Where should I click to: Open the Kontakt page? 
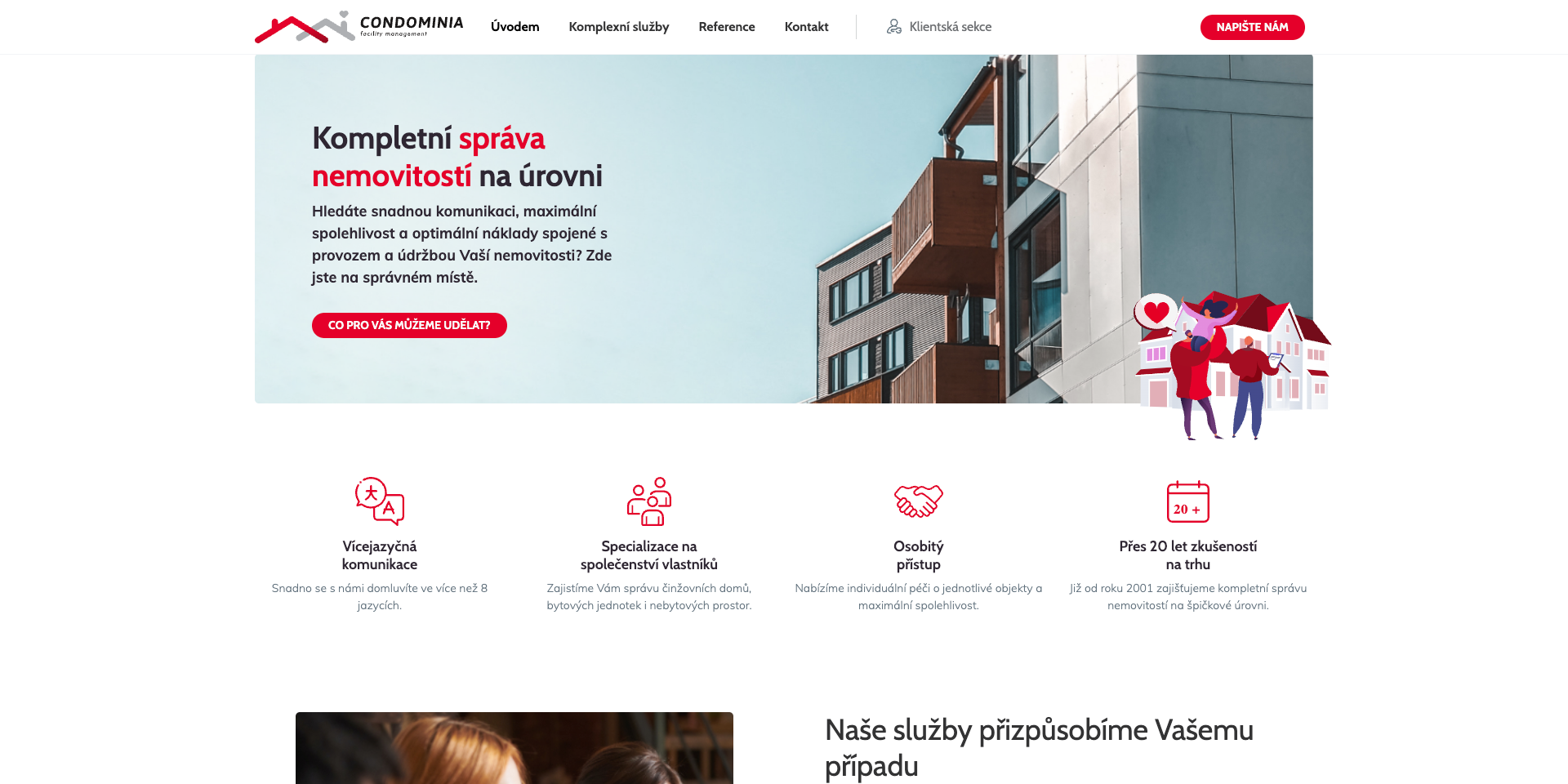[x=807, y=27]
